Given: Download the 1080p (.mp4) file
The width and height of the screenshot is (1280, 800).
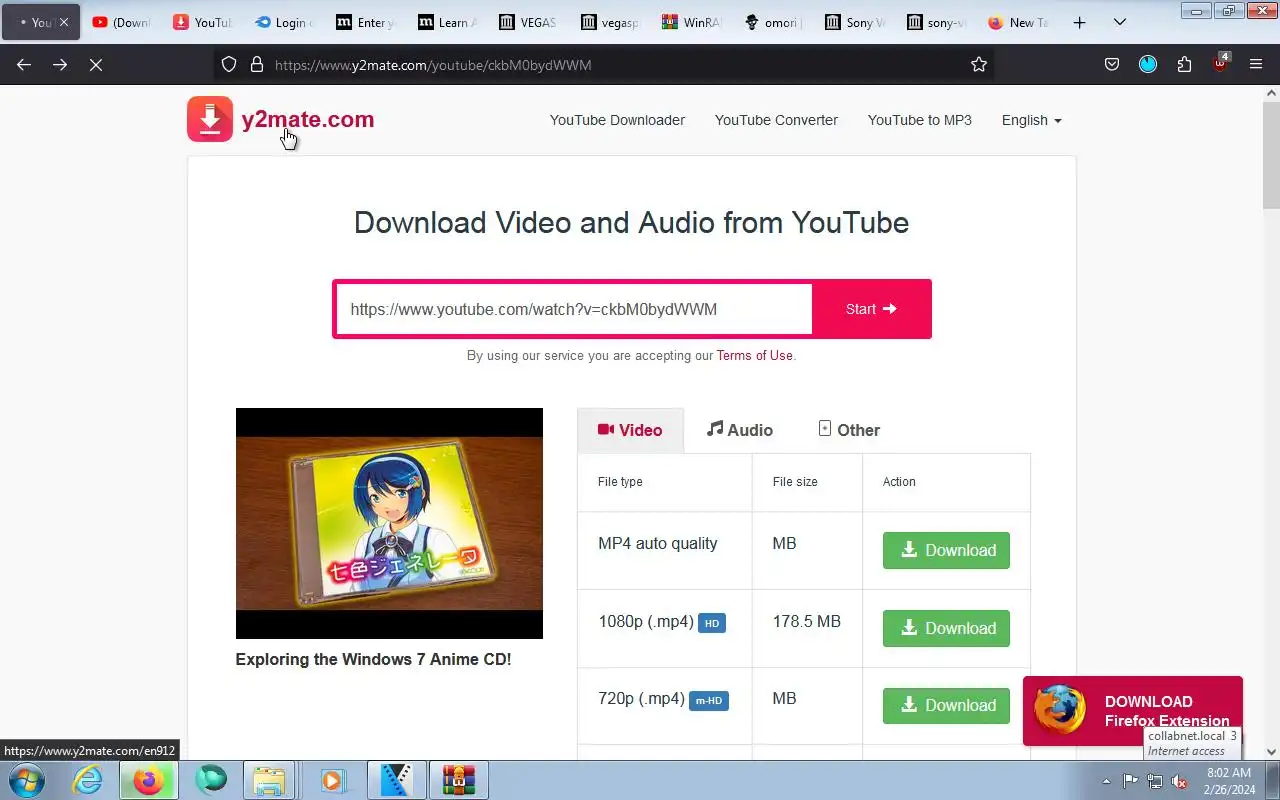Looking at the screenshot, I should click(x=946, y=628).
